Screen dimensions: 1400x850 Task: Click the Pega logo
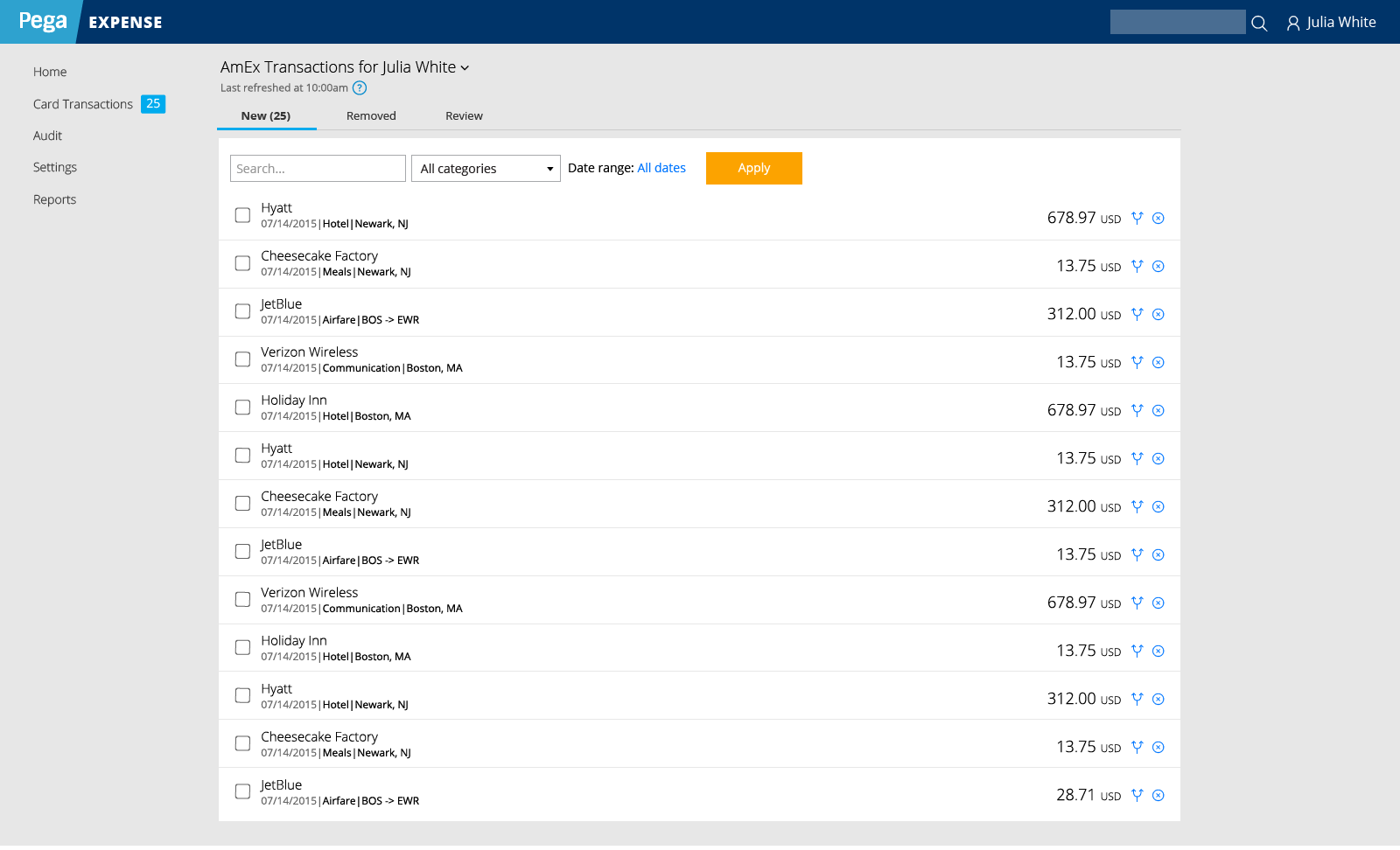[x=43, y=21]
